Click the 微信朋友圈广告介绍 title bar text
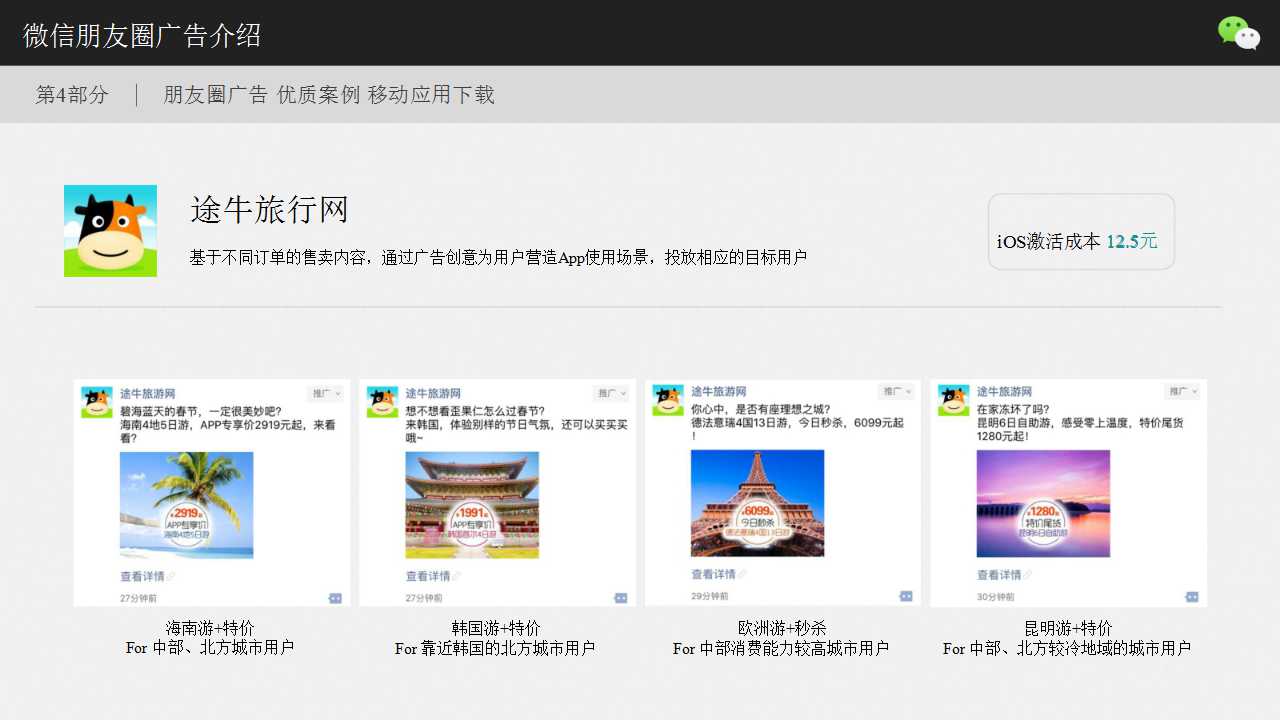The image size is (1280, 720). [x=142, y=35]
